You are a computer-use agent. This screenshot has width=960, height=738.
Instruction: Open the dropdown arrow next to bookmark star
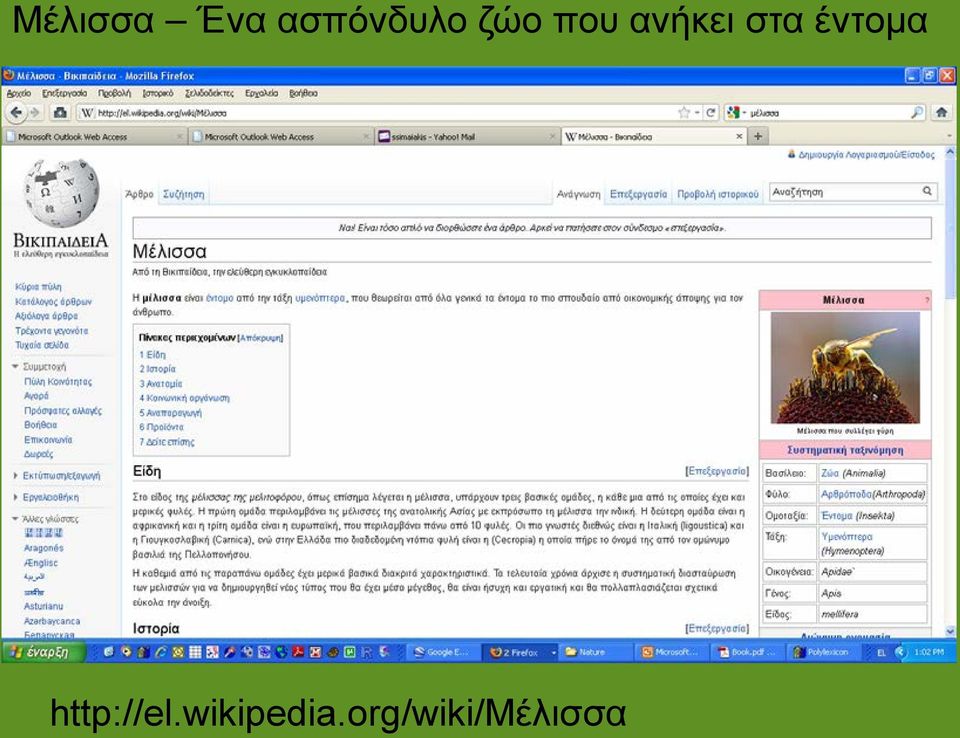697,113
